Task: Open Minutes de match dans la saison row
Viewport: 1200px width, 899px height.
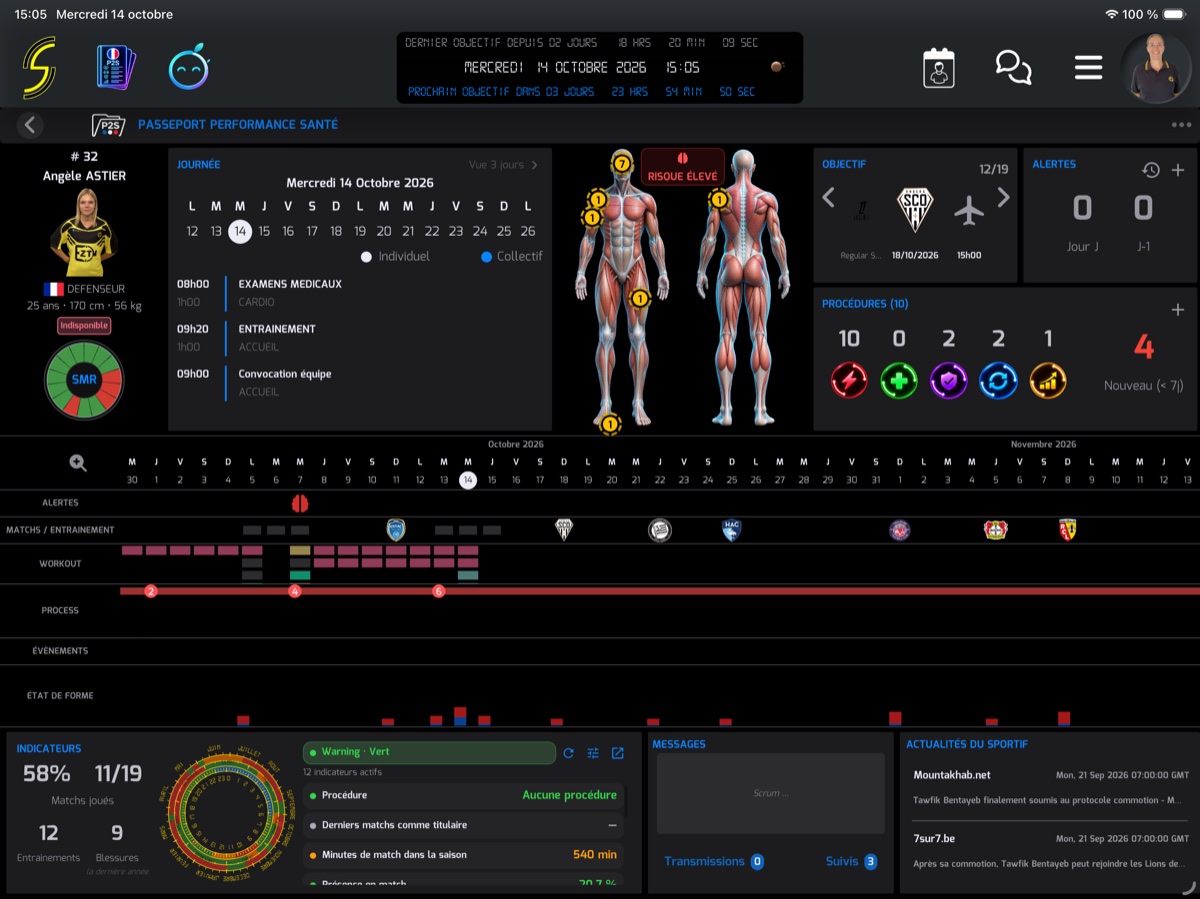Action: tap(463, 855)
